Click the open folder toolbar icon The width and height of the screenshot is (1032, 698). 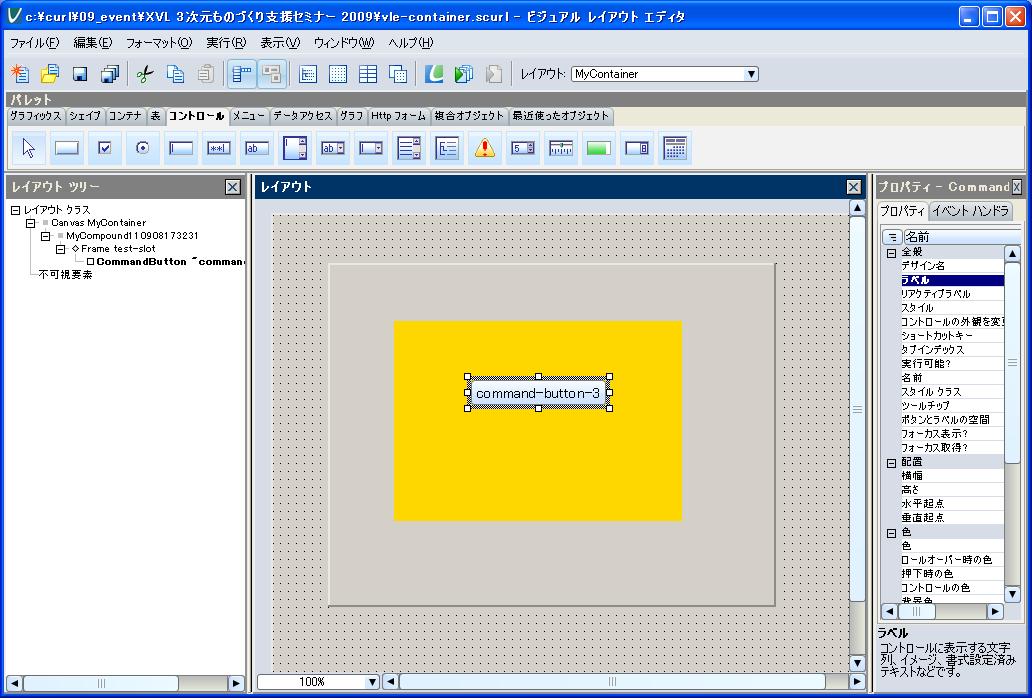coord(49,74)
